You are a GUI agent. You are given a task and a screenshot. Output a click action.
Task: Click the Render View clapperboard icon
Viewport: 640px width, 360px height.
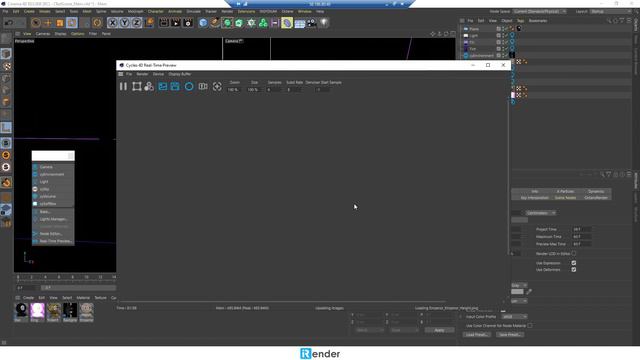point(164,23)
